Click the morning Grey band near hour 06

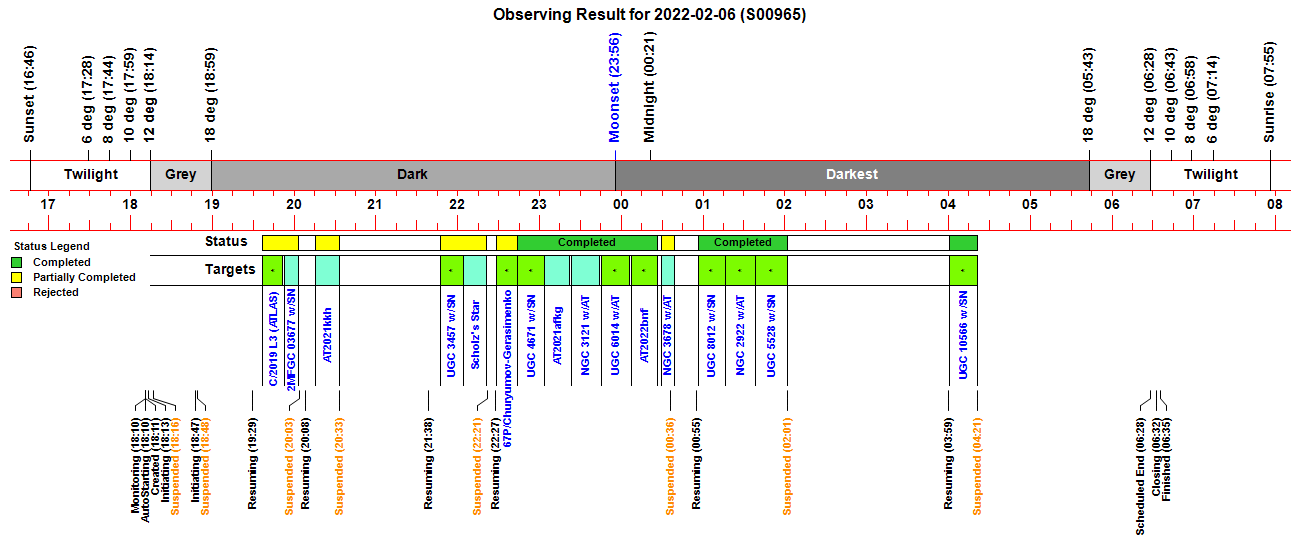click(x=1120, y=174)
